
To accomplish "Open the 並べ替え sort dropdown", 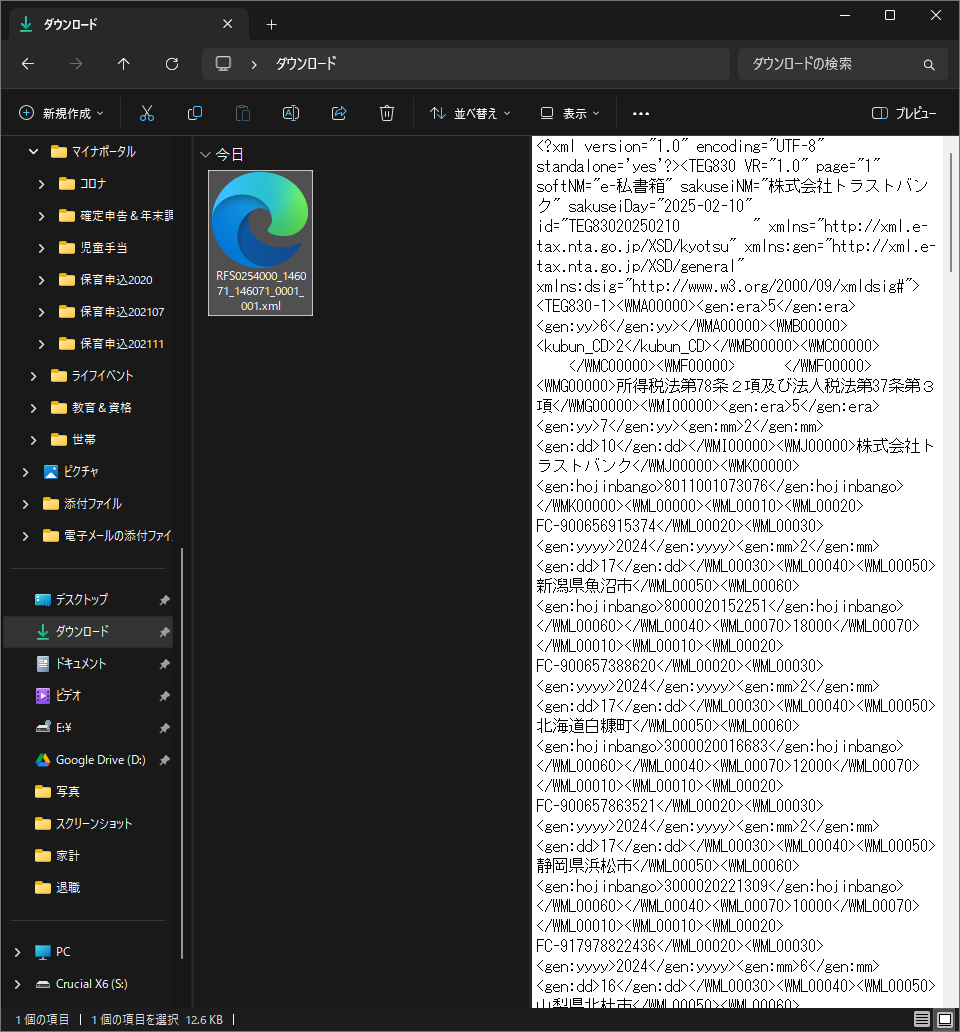I will [470, 113].
